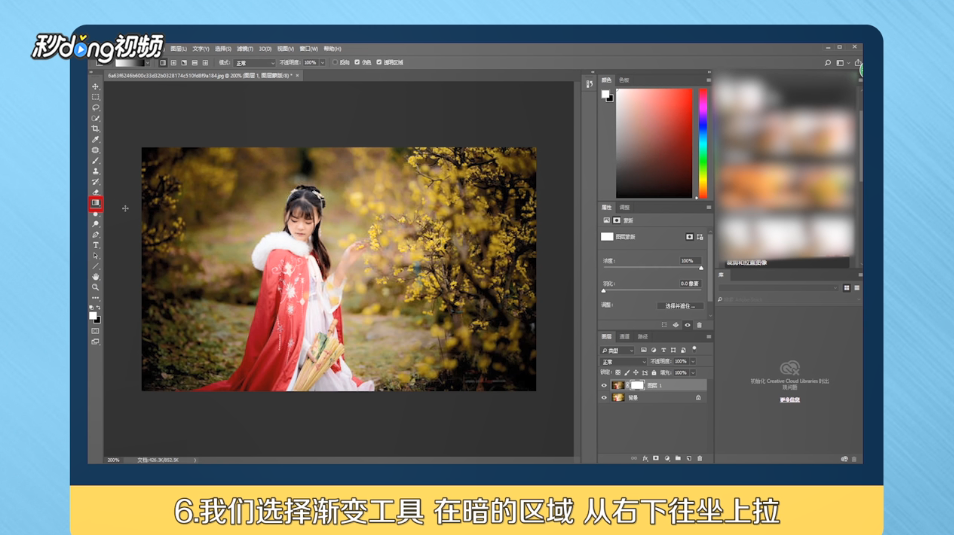Viewport: 954px width, 535px height.
Task: Enable the Reverse gradient checkbox
Action: click(335, 63)
